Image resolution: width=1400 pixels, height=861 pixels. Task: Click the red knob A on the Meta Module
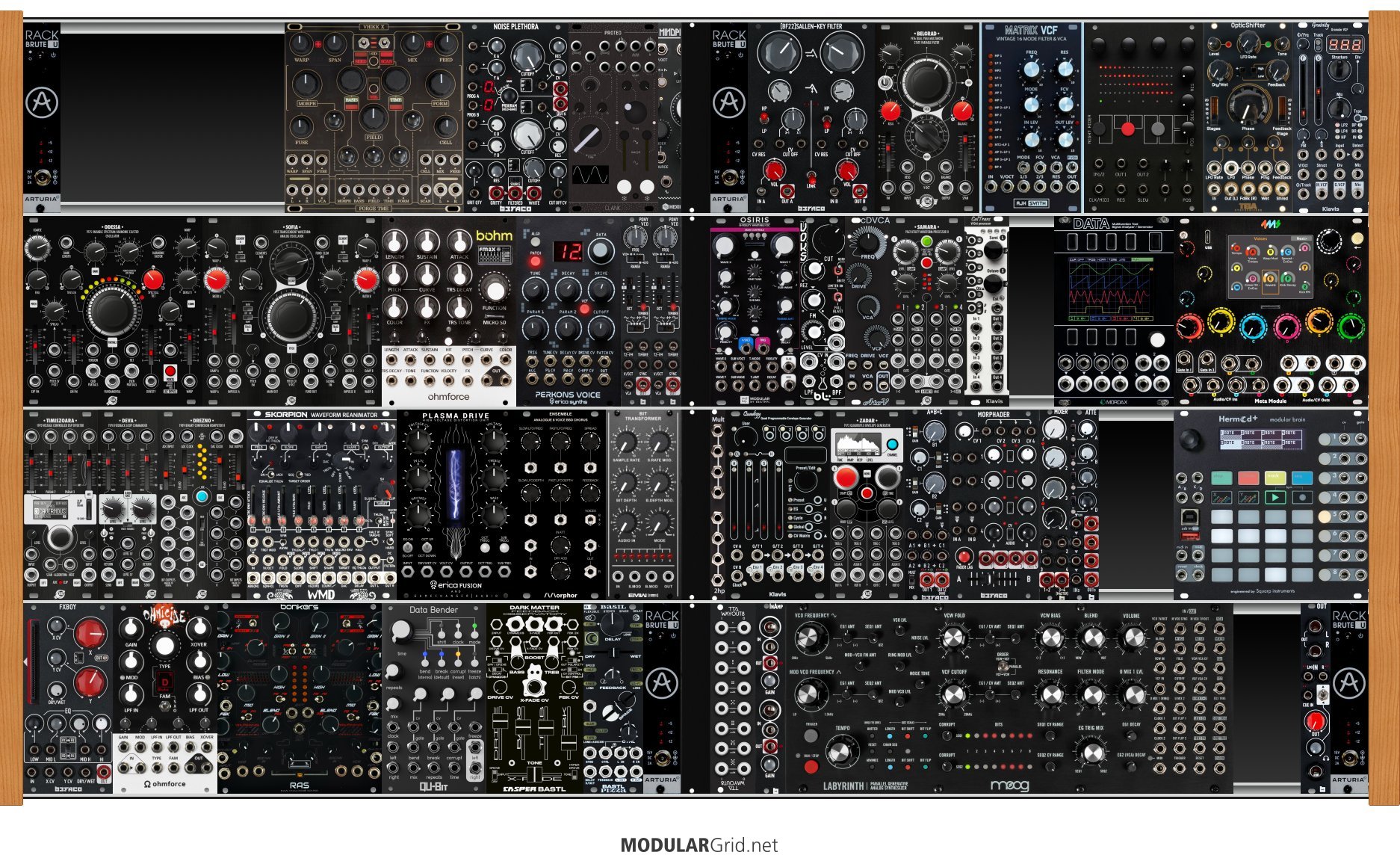click(1189, 326)
